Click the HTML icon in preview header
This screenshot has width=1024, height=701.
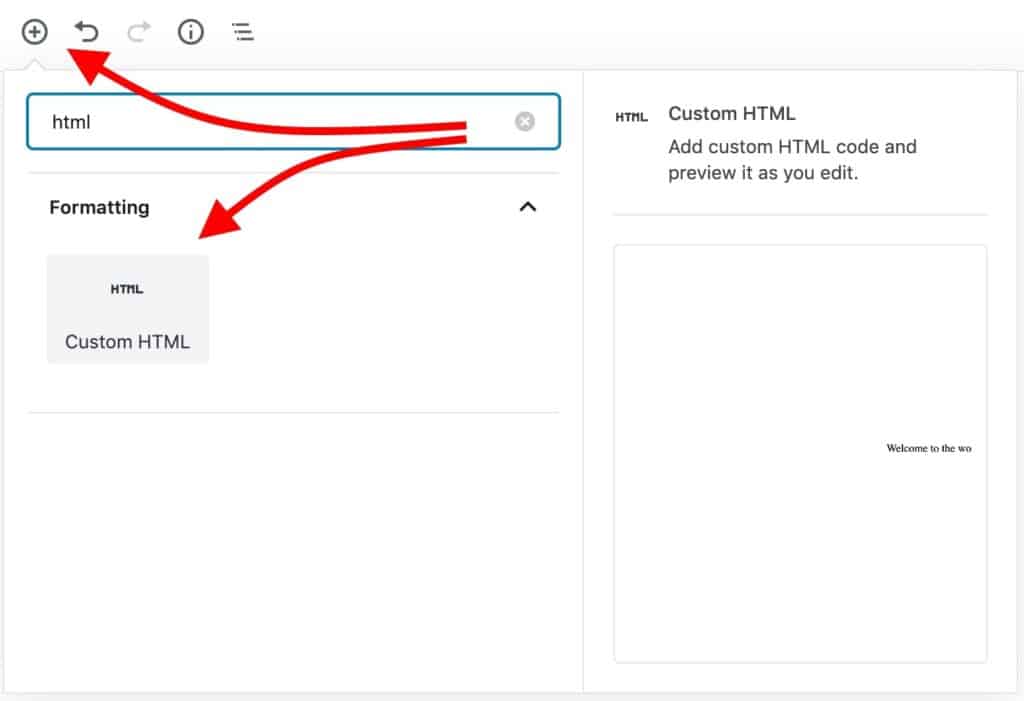click(632, 117)
